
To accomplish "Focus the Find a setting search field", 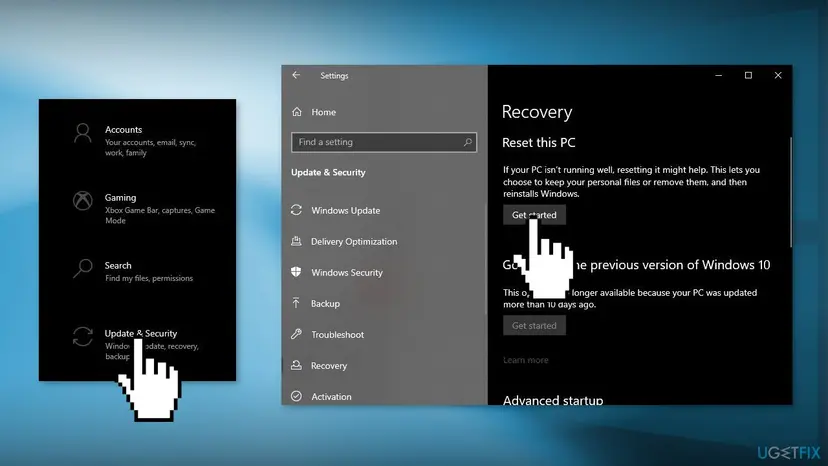I will pos(384,142).
